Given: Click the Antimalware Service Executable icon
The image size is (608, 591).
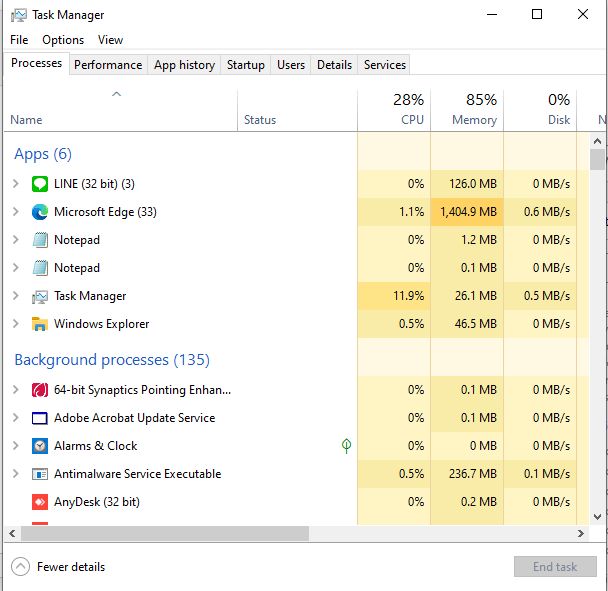Looking at the screenshot, I should coord(40,474).
